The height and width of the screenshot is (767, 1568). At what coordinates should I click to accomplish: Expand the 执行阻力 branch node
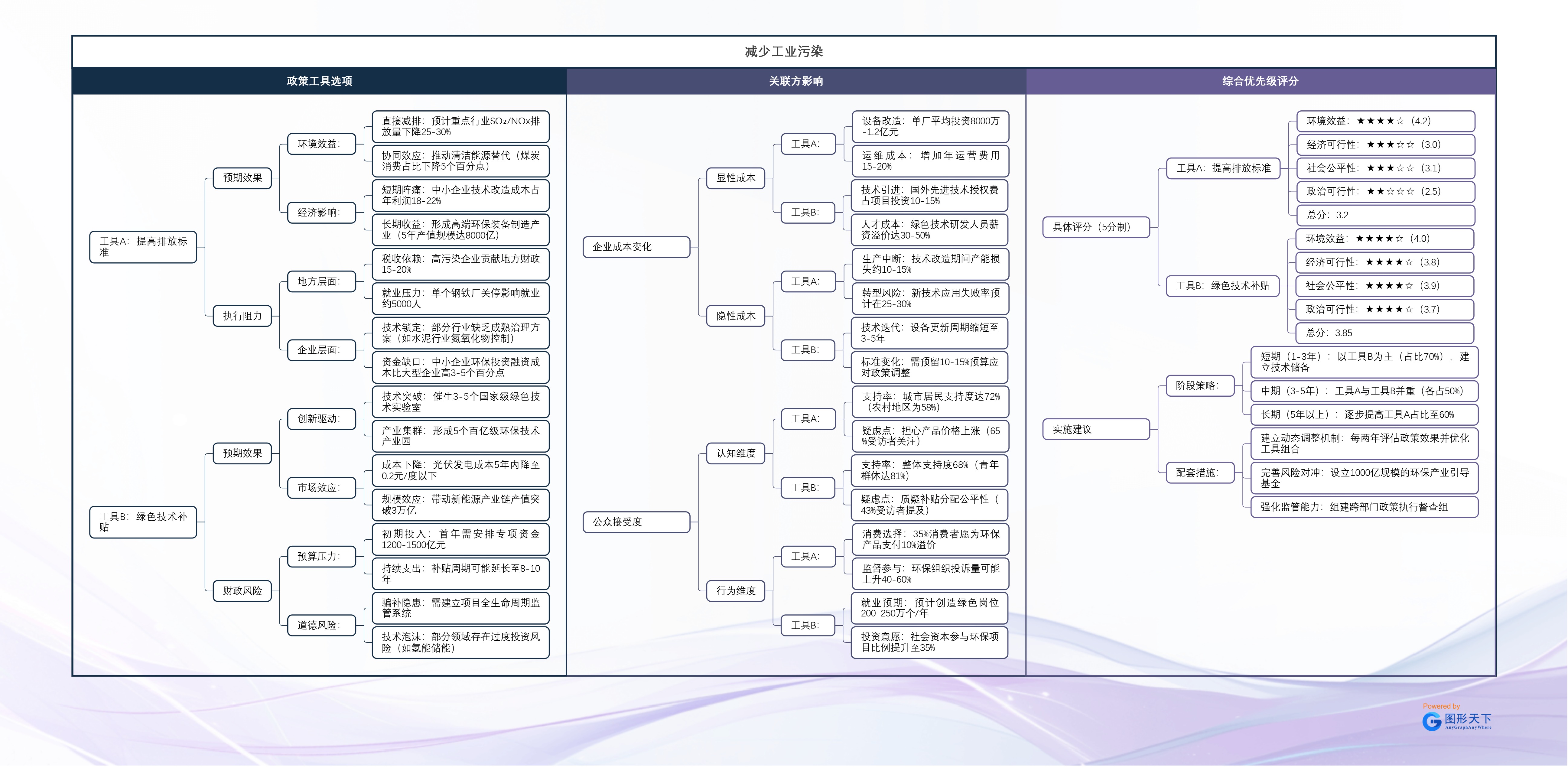242,316
